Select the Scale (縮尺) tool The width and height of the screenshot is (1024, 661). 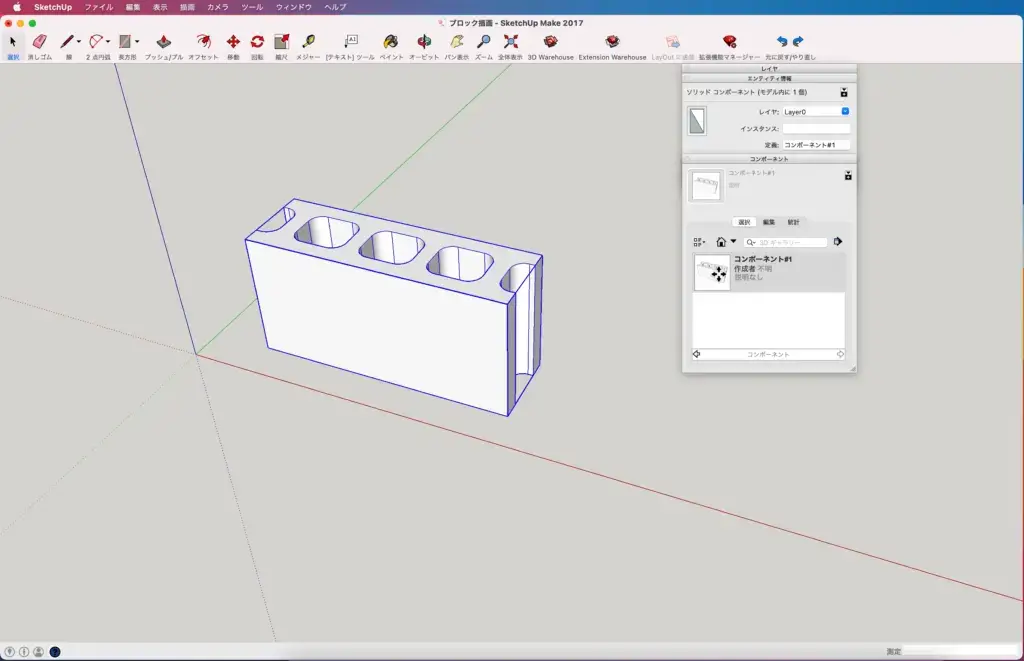pyautogui.click(x=281, y=42)
